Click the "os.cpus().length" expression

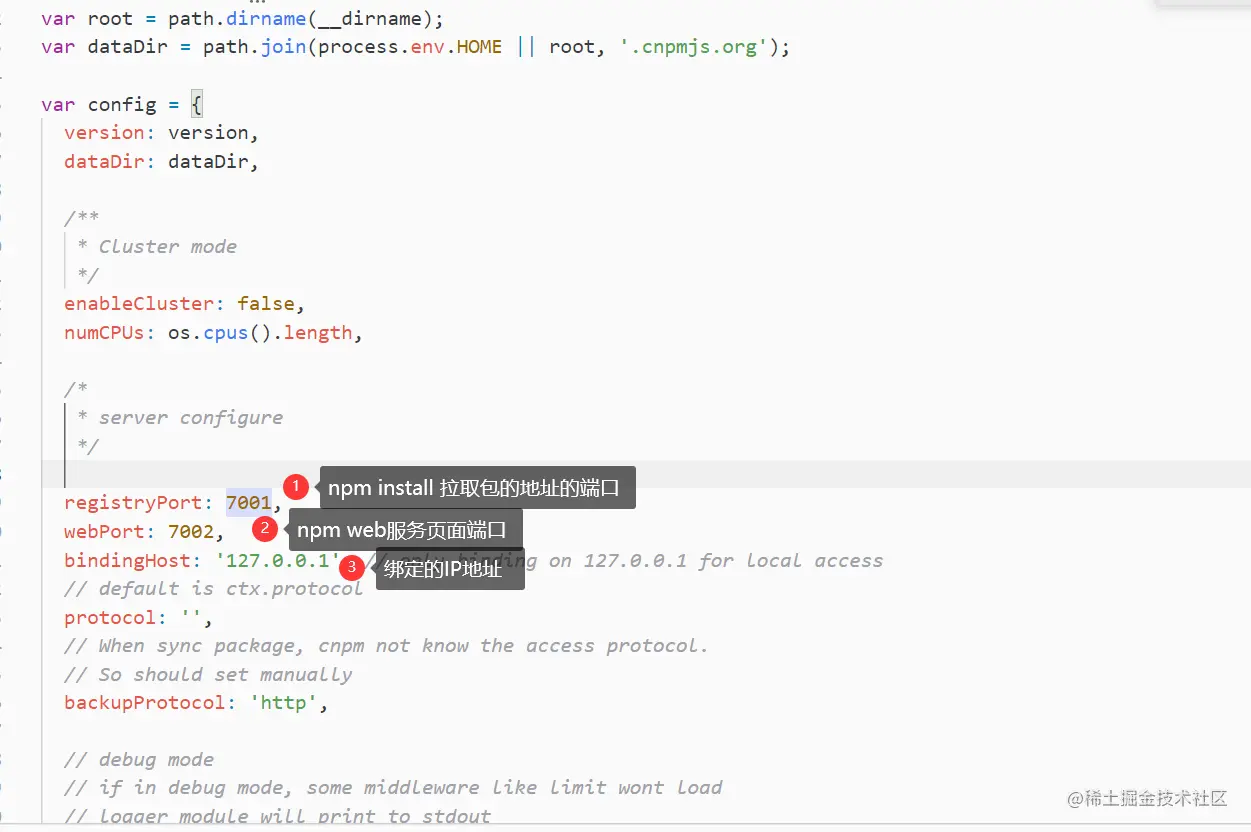[260, 332]
